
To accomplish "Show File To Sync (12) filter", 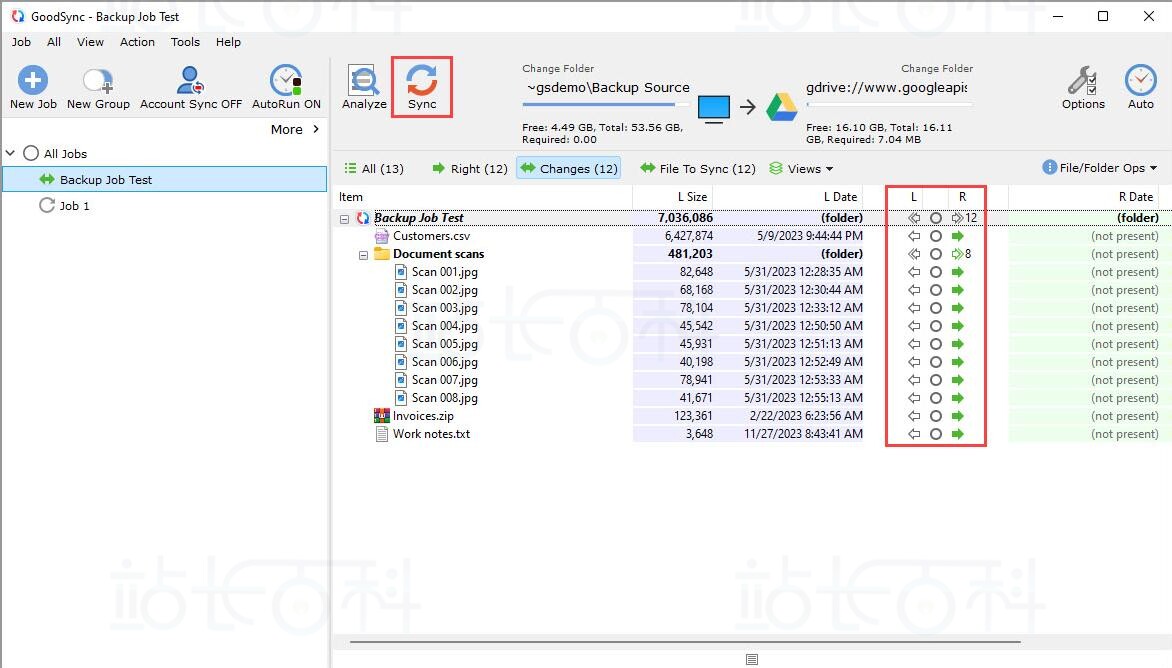I will pos(698,169).
